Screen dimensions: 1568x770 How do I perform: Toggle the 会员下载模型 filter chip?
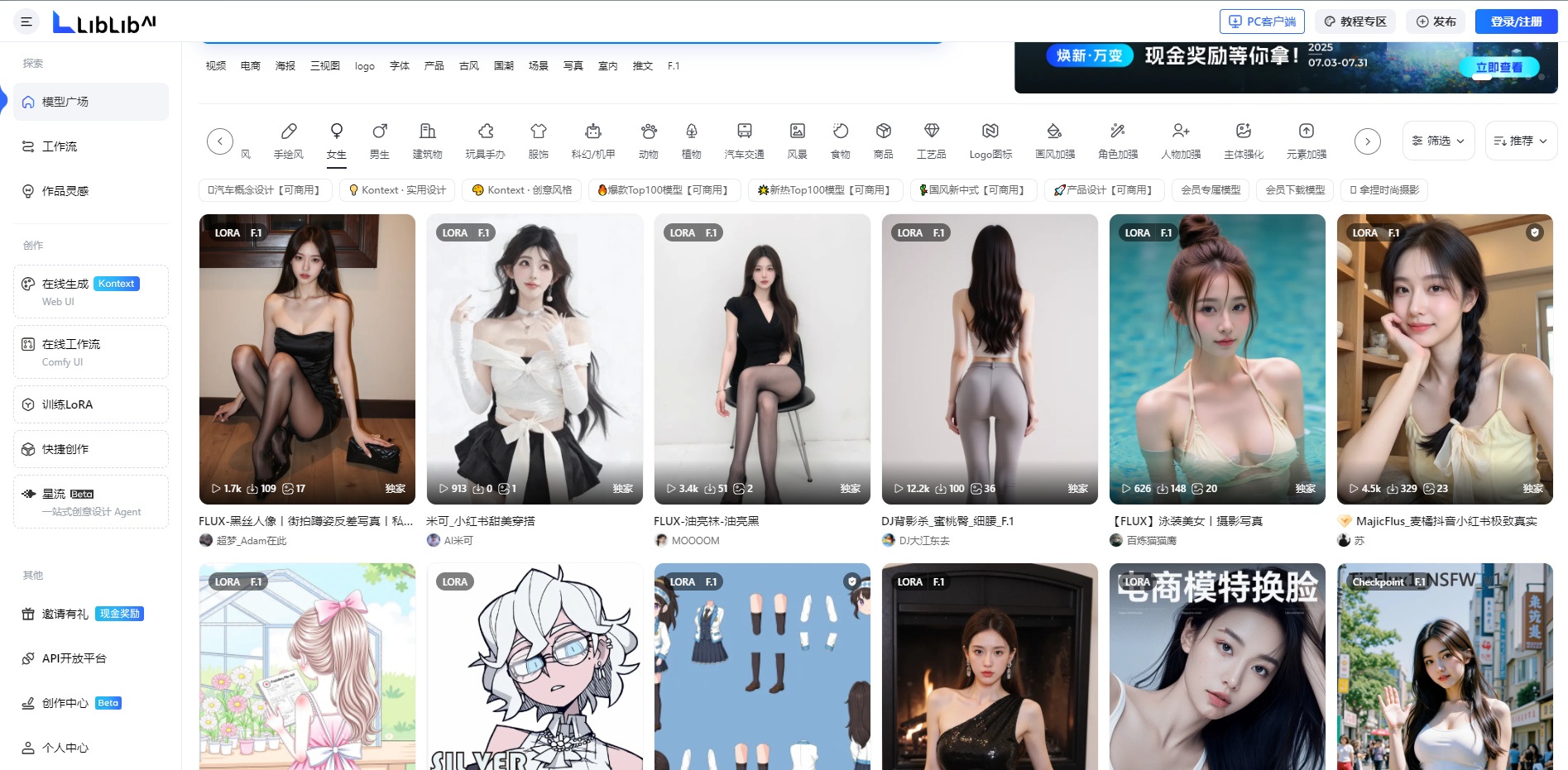[x=1295, y=190]
